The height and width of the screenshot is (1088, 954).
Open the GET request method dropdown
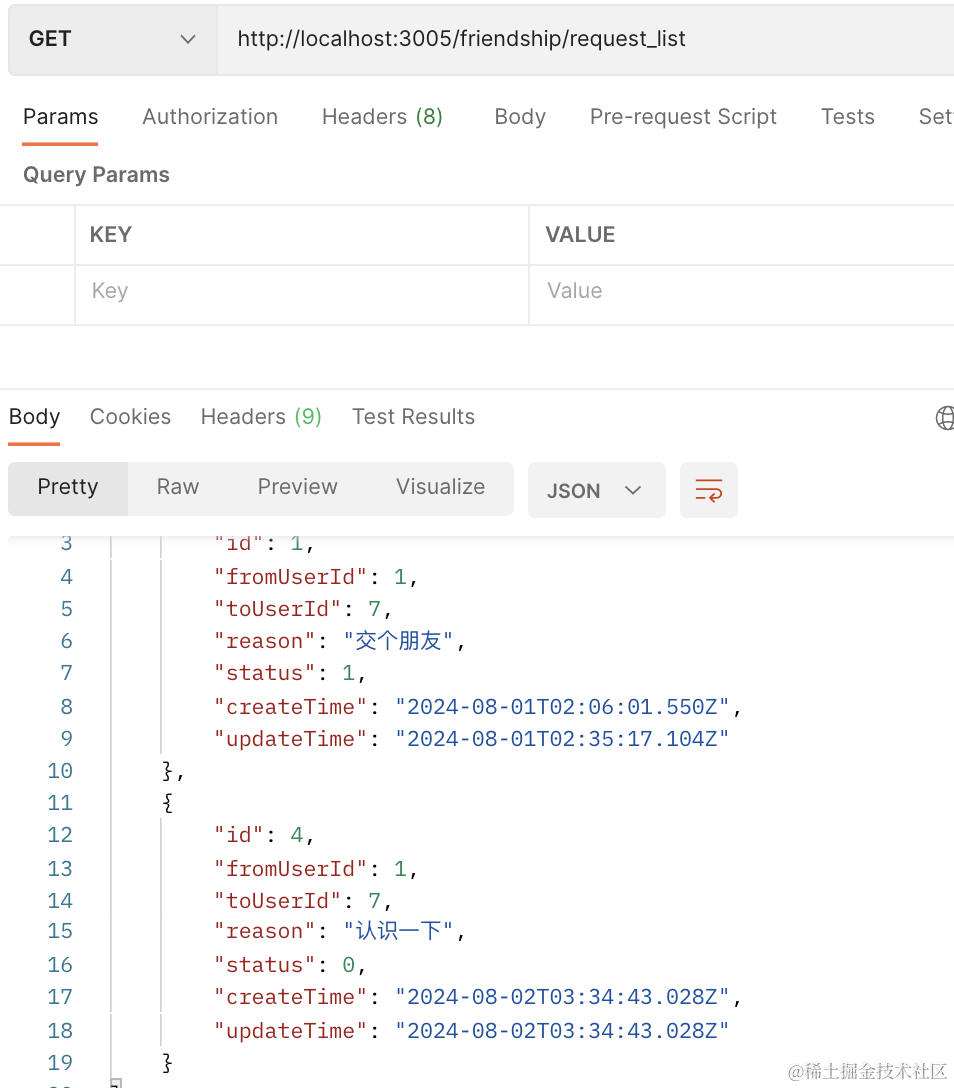[x=112, y=39]
